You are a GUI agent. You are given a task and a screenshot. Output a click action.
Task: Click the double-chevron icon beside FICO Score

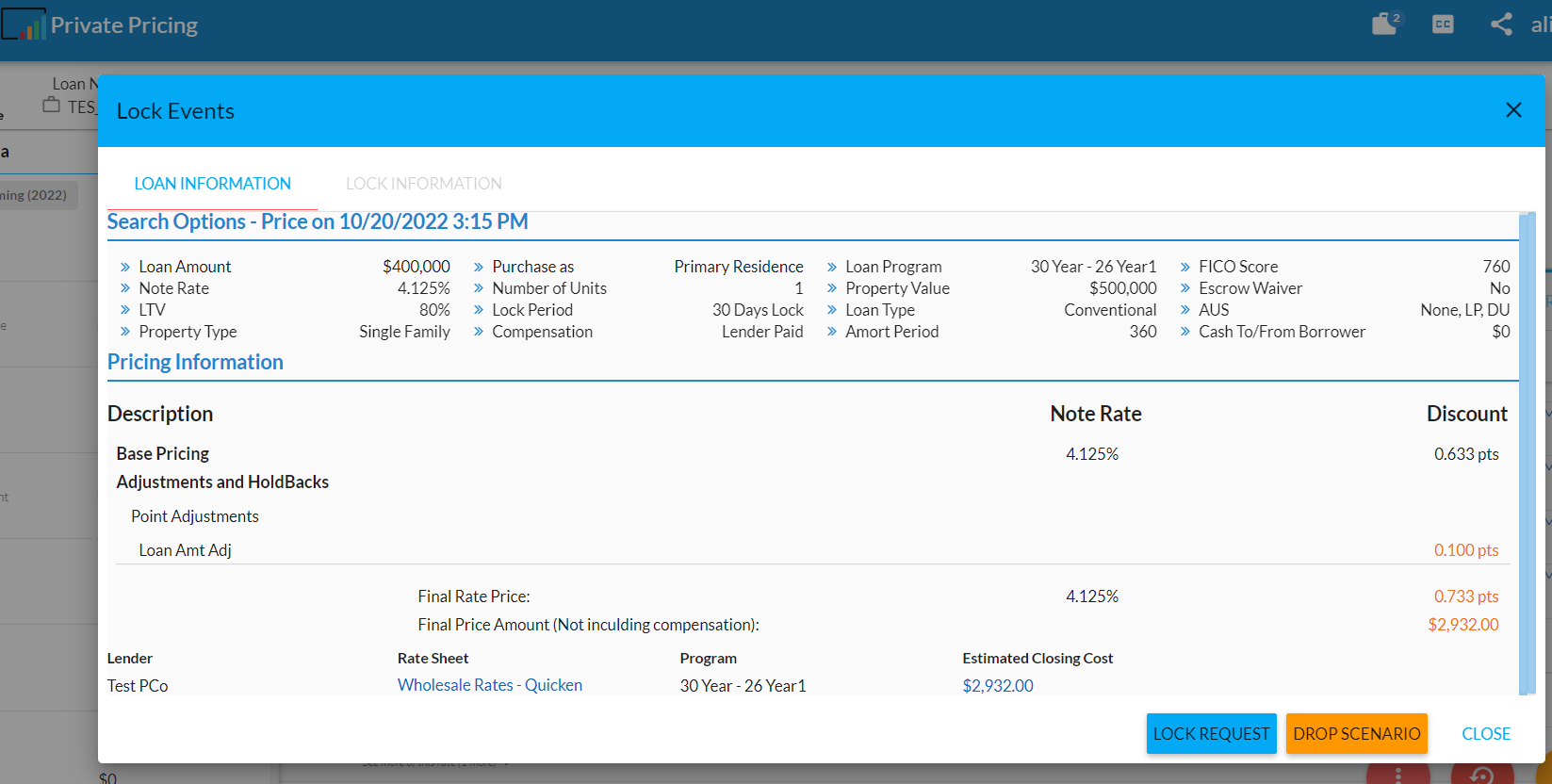[x=1185, y=267]
